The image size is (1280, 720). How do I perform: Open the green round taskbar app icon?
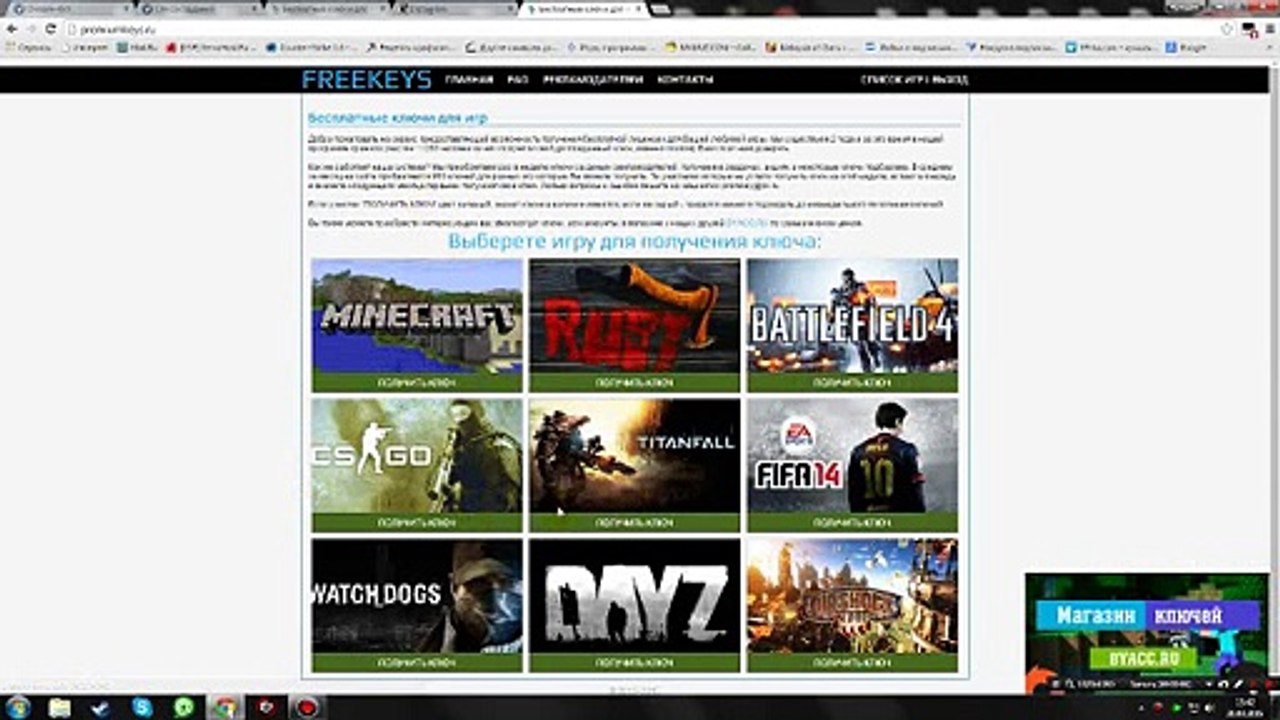coord(184,707)
